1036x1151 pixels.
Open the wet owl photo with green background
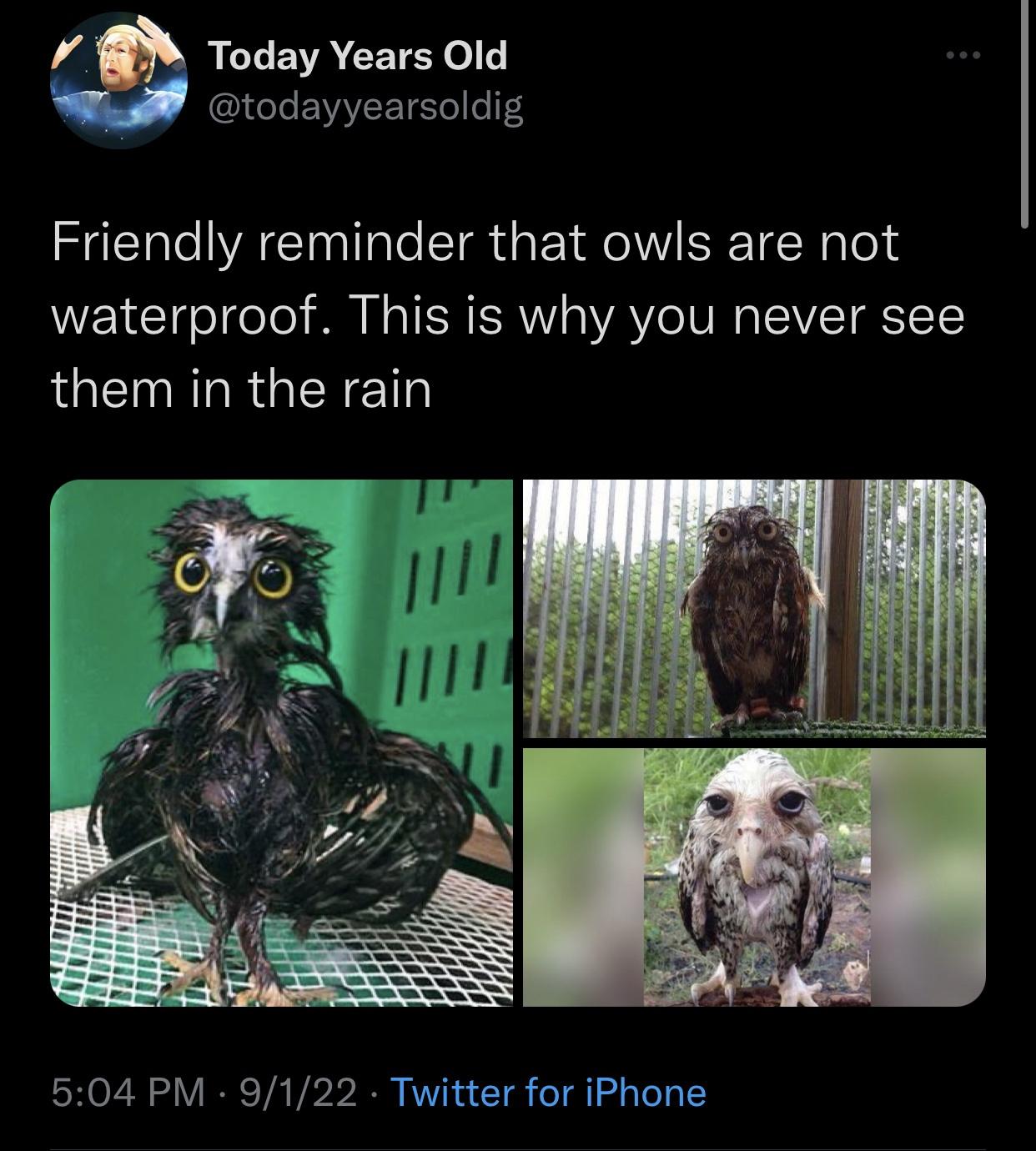click(281, 742)
